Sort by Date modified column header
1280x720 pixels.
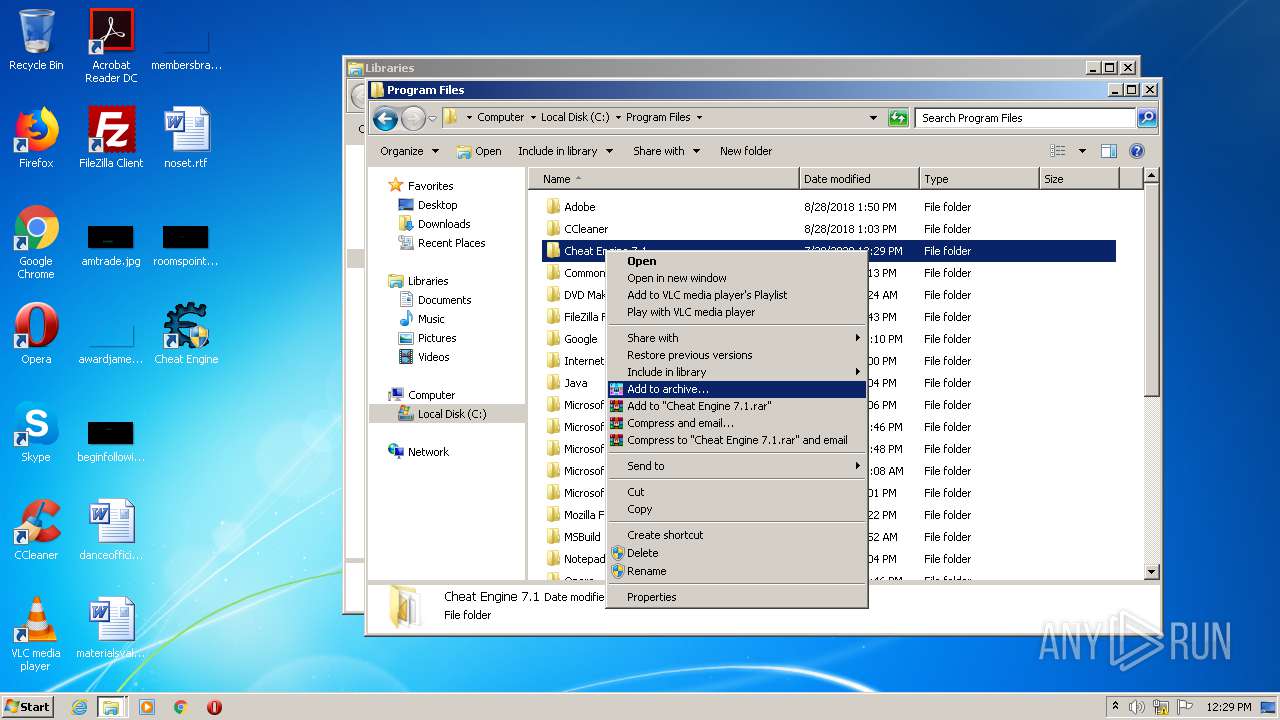point(859,179)
